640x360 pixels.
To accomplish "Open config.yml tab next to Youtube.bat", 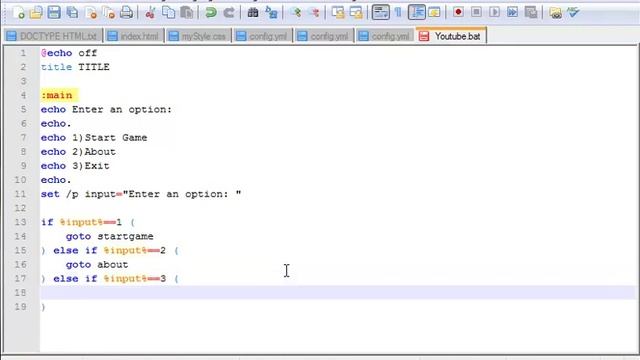I will point(385,36).
